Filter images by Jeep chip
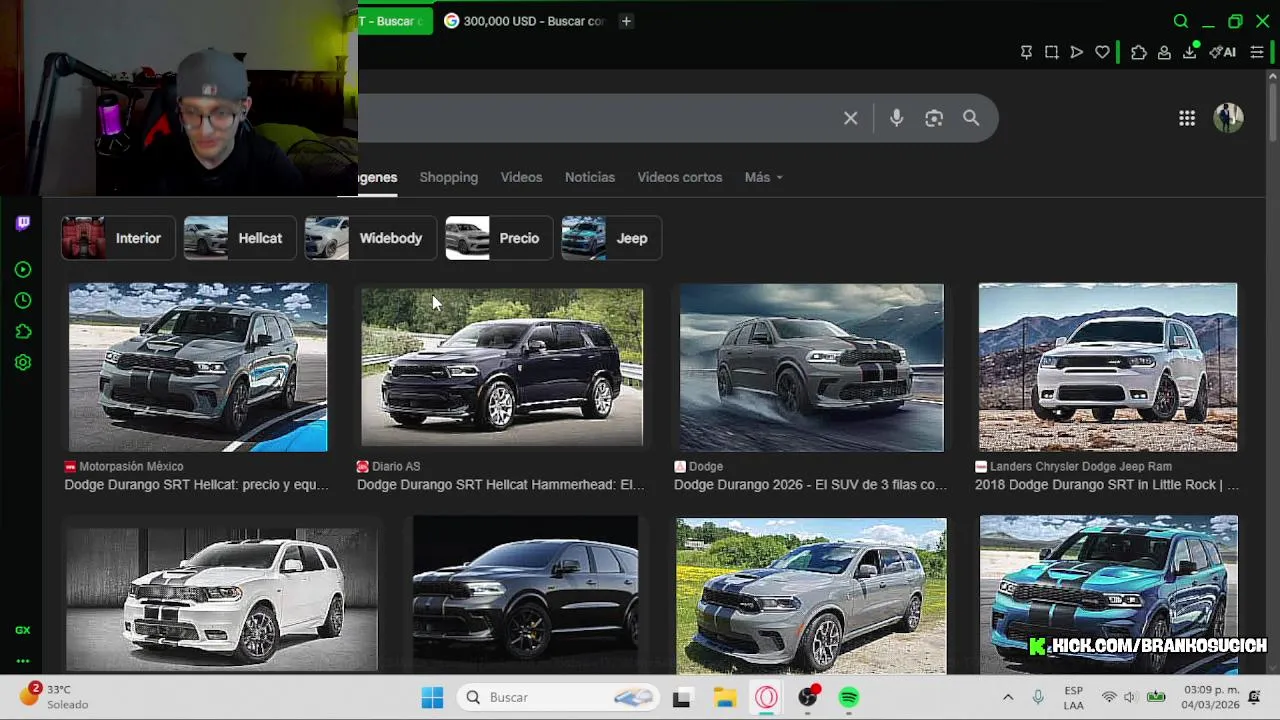This screenshot has height=720, width=1280. click(611, 238)
